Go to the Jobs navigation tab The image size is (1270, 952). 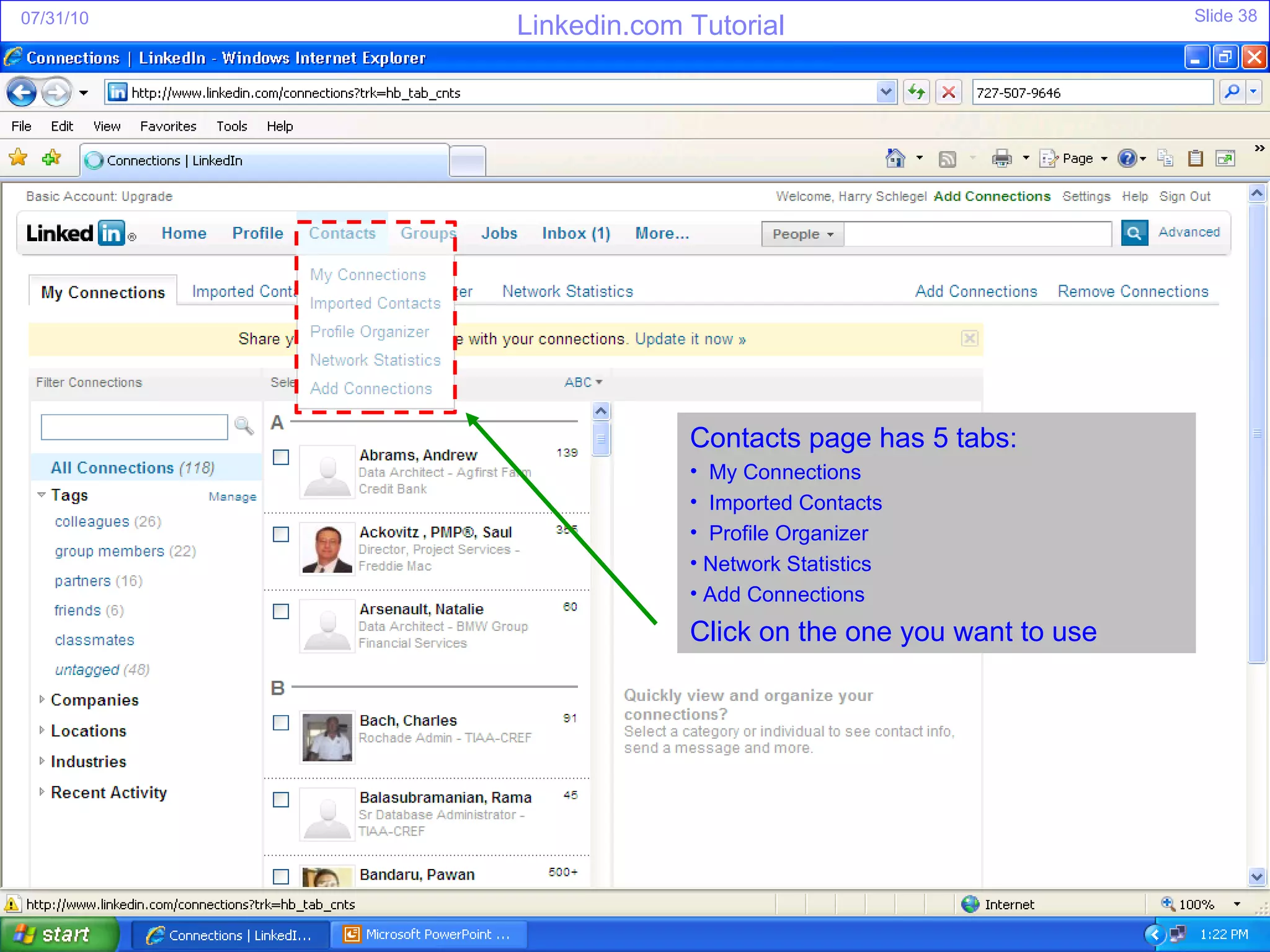tap(499, 234)
